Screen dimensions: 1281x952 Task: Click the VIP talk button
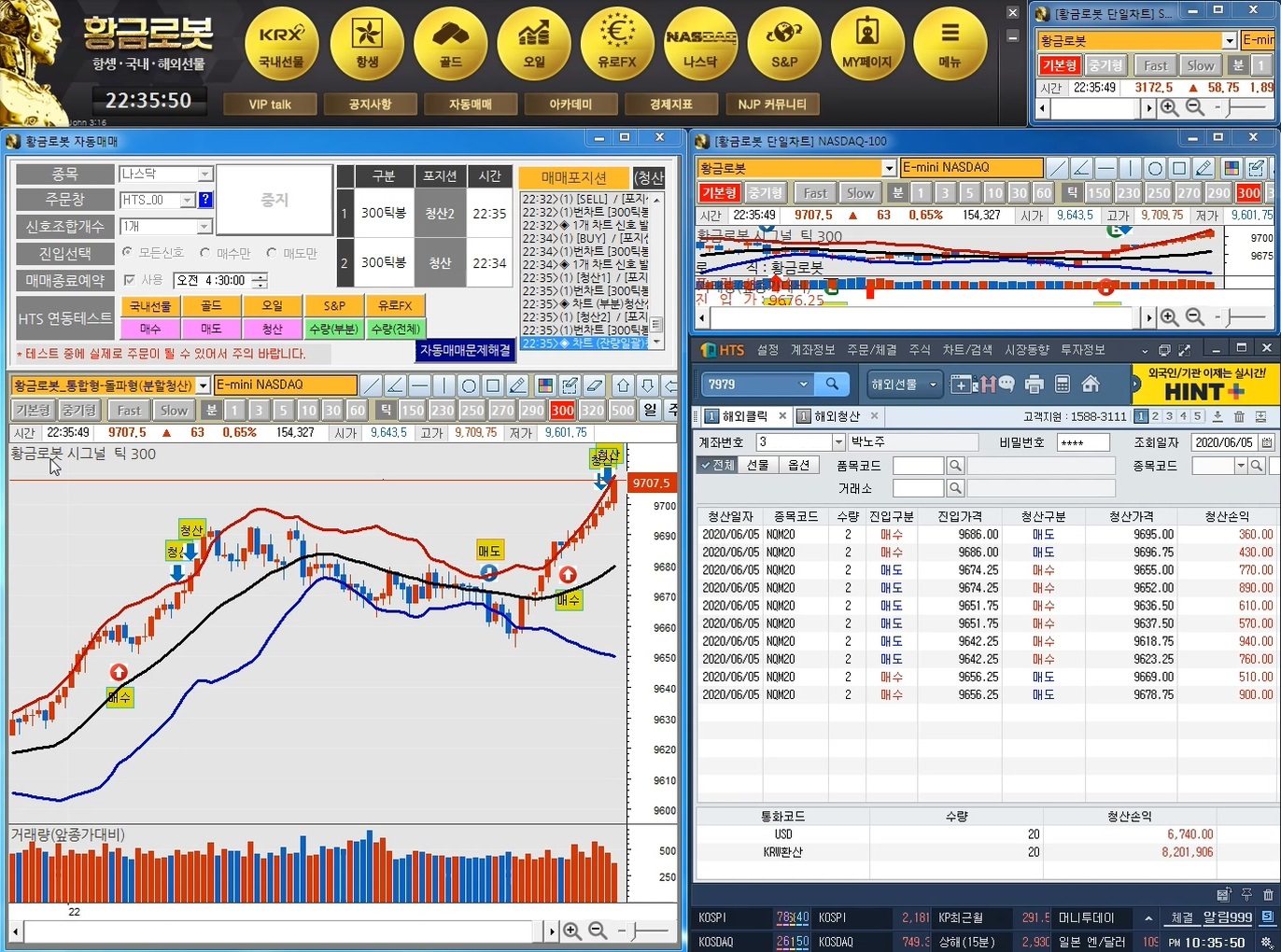pyautogui.click(x=270, y=104)
